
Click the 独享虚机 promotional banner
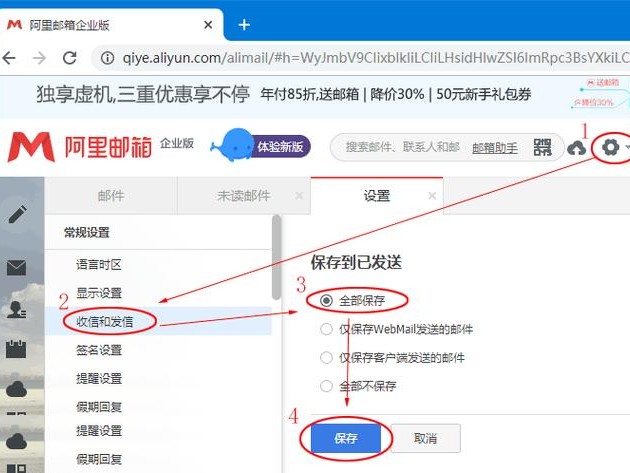315,96
